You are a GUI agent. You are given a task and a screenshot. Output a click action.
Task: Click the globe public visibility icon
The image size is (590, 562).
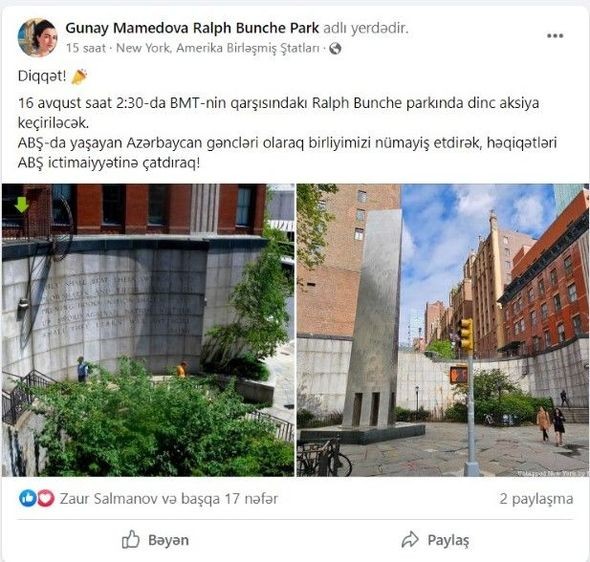coord(335,49)
